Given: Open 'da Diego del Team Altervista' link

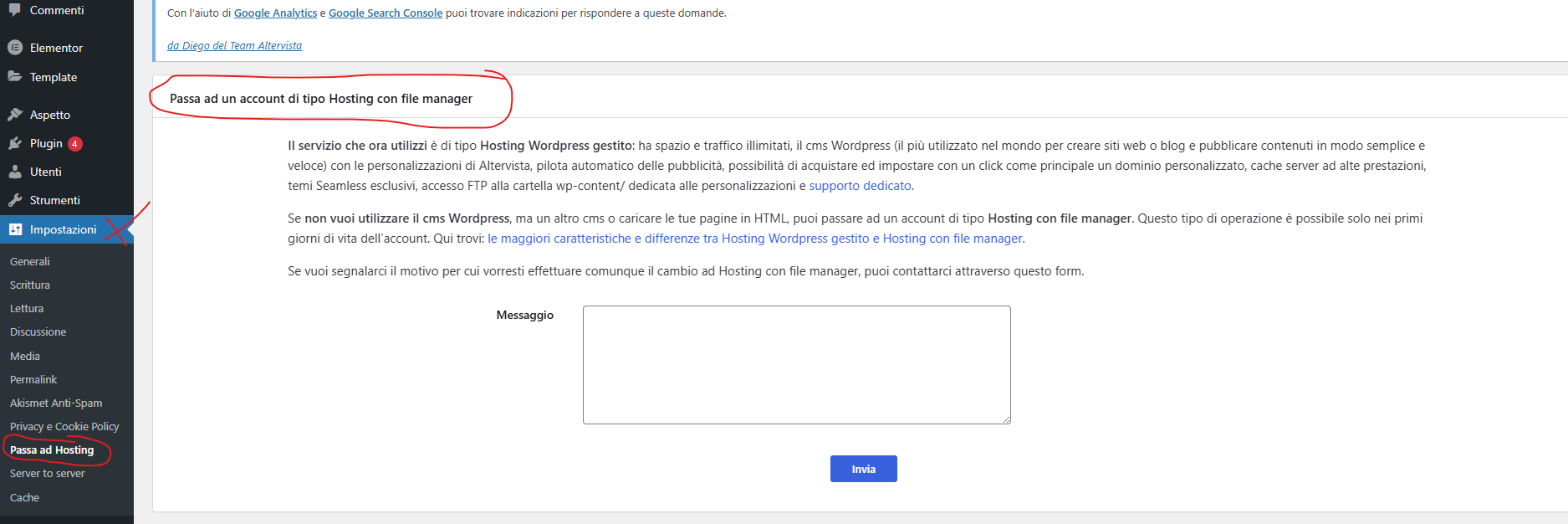Looking at the screenshot, I should 234,45.
